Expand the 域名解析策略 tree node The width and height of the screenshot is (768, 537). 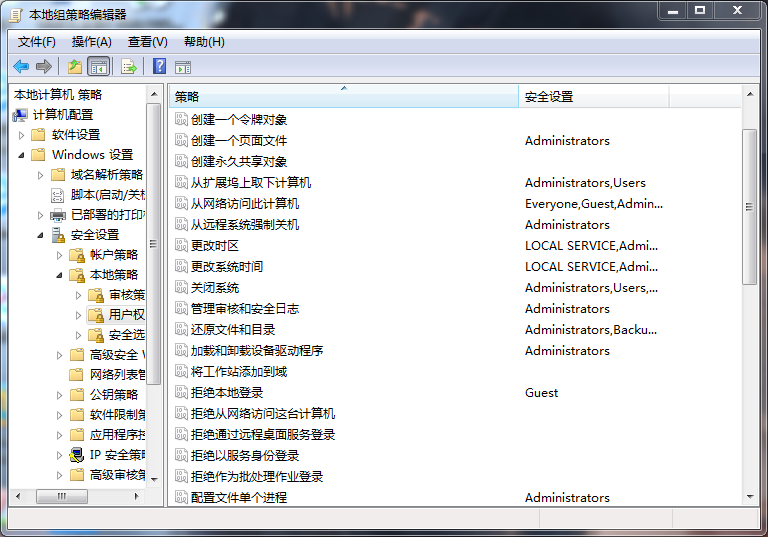[40, 175]
